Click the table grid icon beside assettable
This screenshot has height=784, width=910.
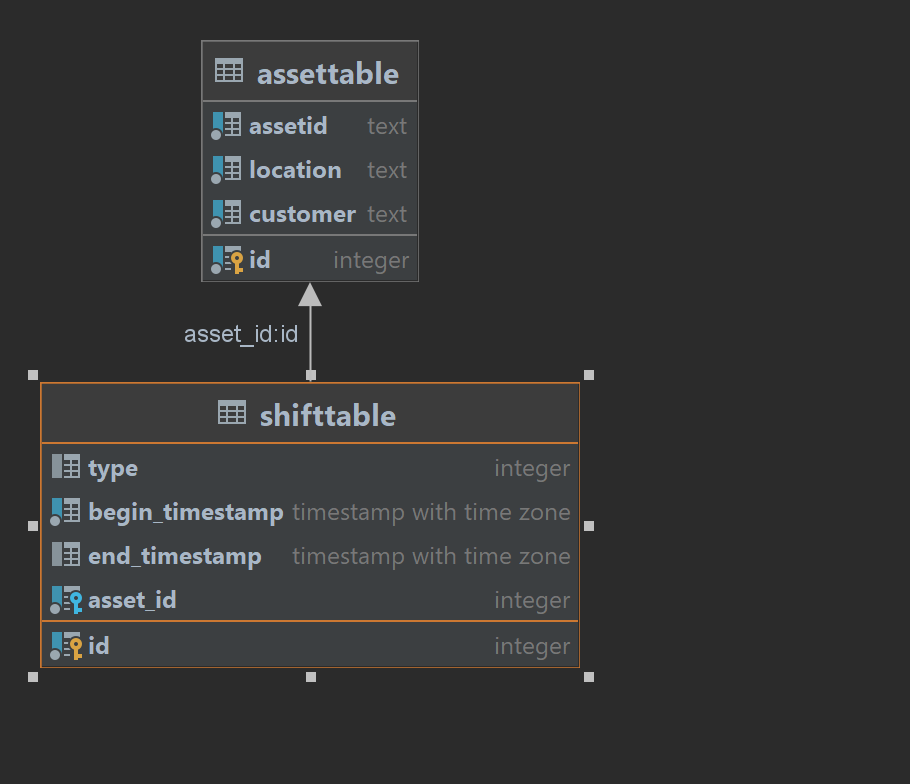[230, 71]
